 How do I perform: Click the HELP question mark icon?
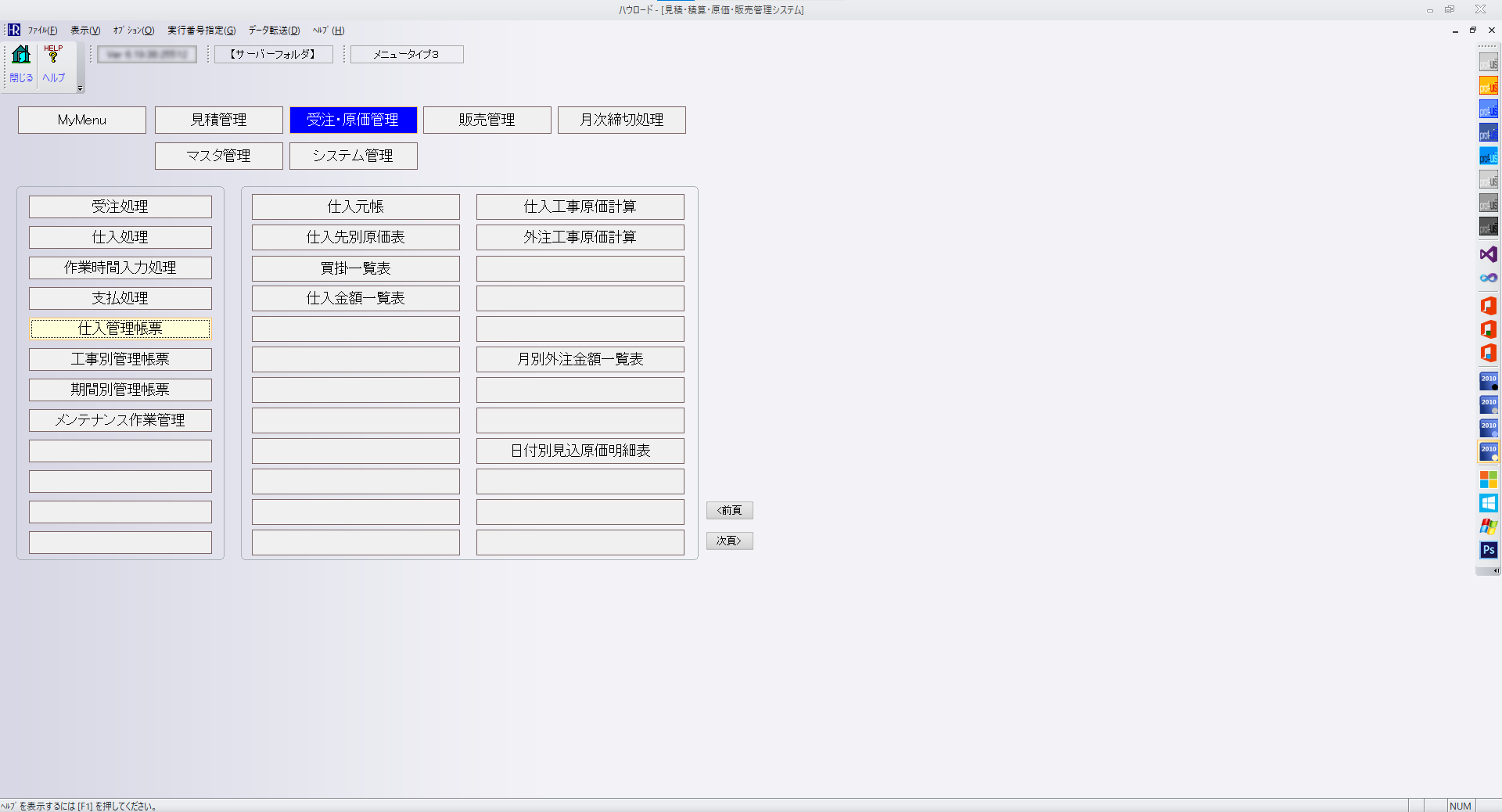tap(53, 56)
